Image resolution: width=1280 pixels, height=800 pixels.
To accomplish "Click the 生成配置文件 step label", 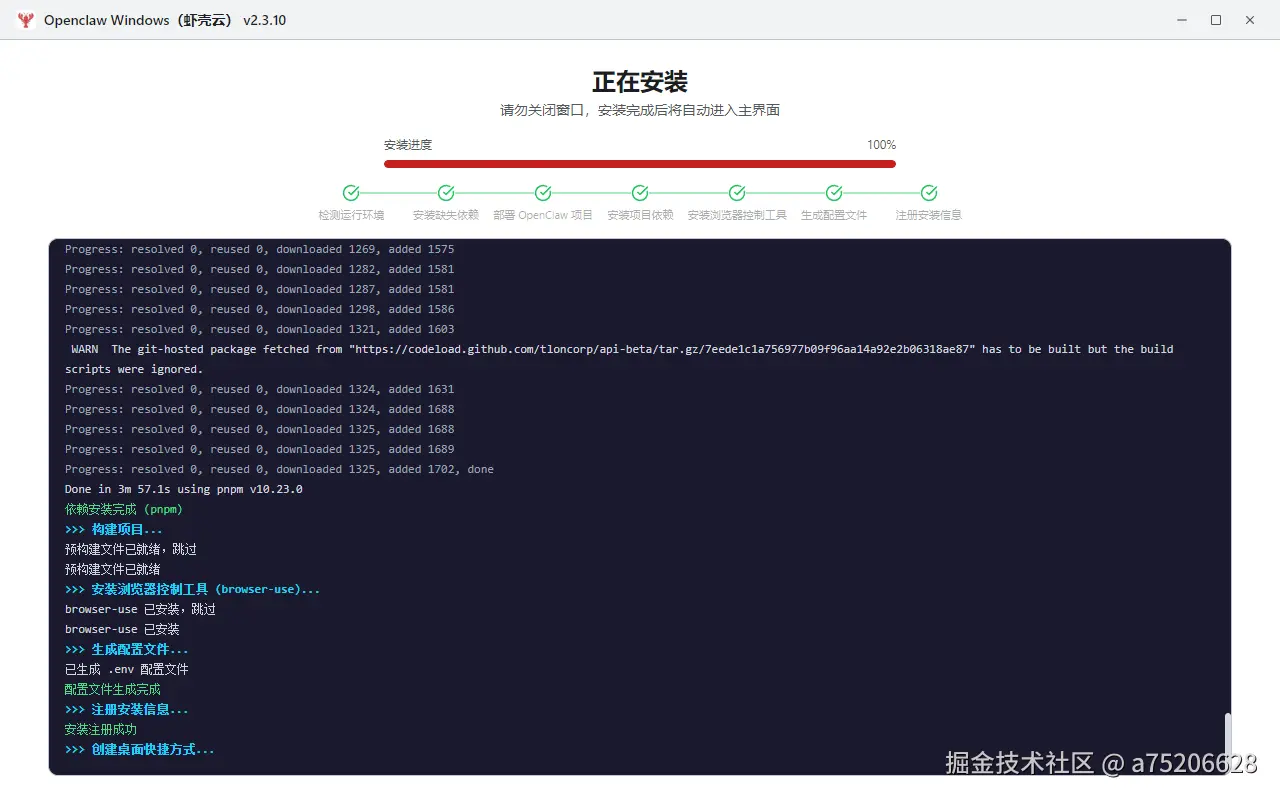I will [x=834, y=215].
